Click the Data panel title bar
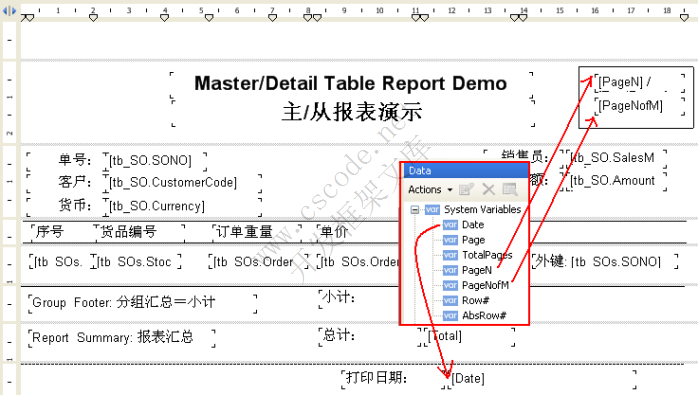Image resolution: width=698 pixels, height=396 pixels. 465,171
